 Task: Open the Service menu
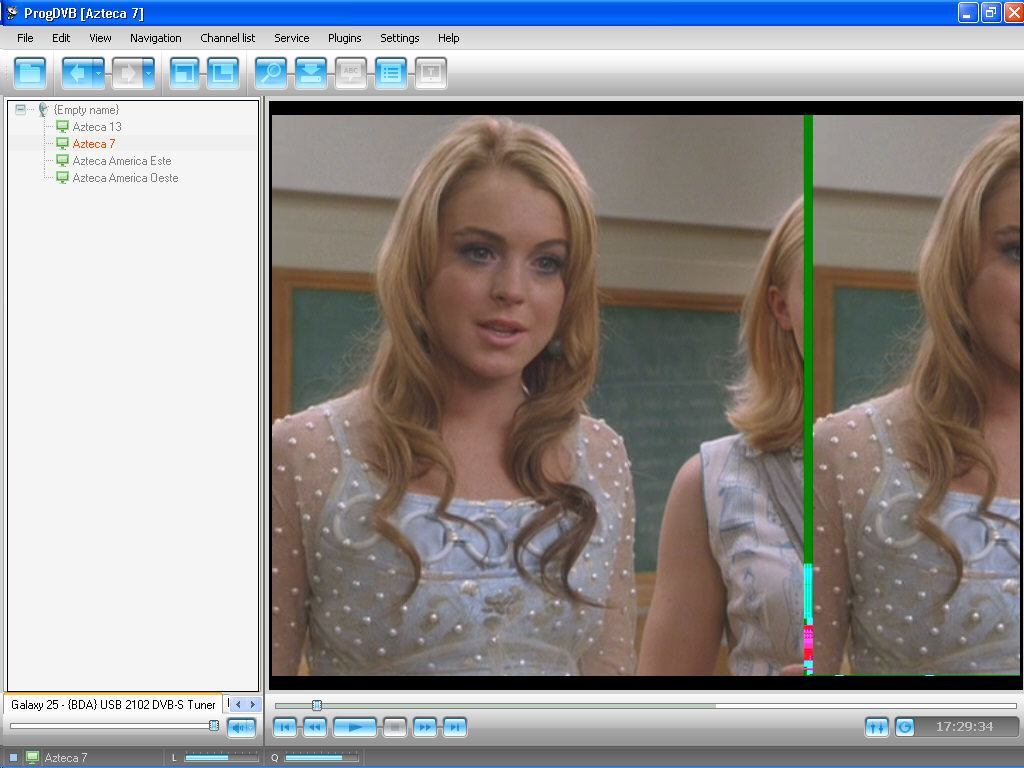[291, 38]
